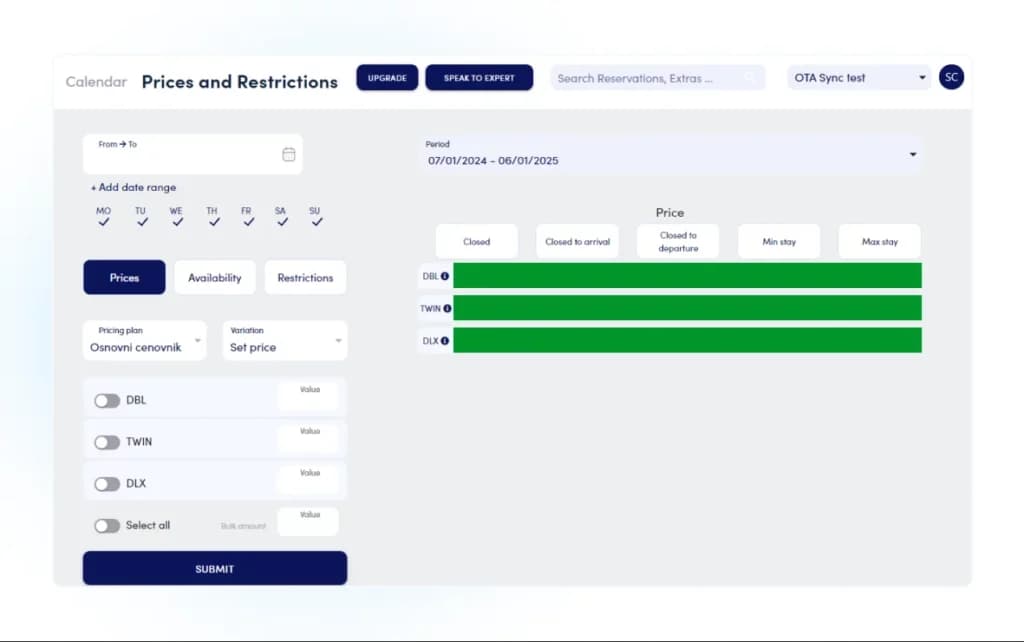The width and height of the screenshot is (1024, 642).
Task: Click the Select all bulk Value input
Action: [308, 522]
